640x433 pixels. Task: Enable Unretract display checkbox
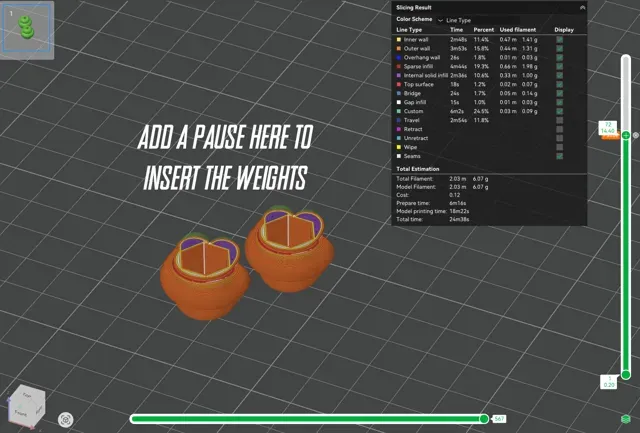click(560, 138)
